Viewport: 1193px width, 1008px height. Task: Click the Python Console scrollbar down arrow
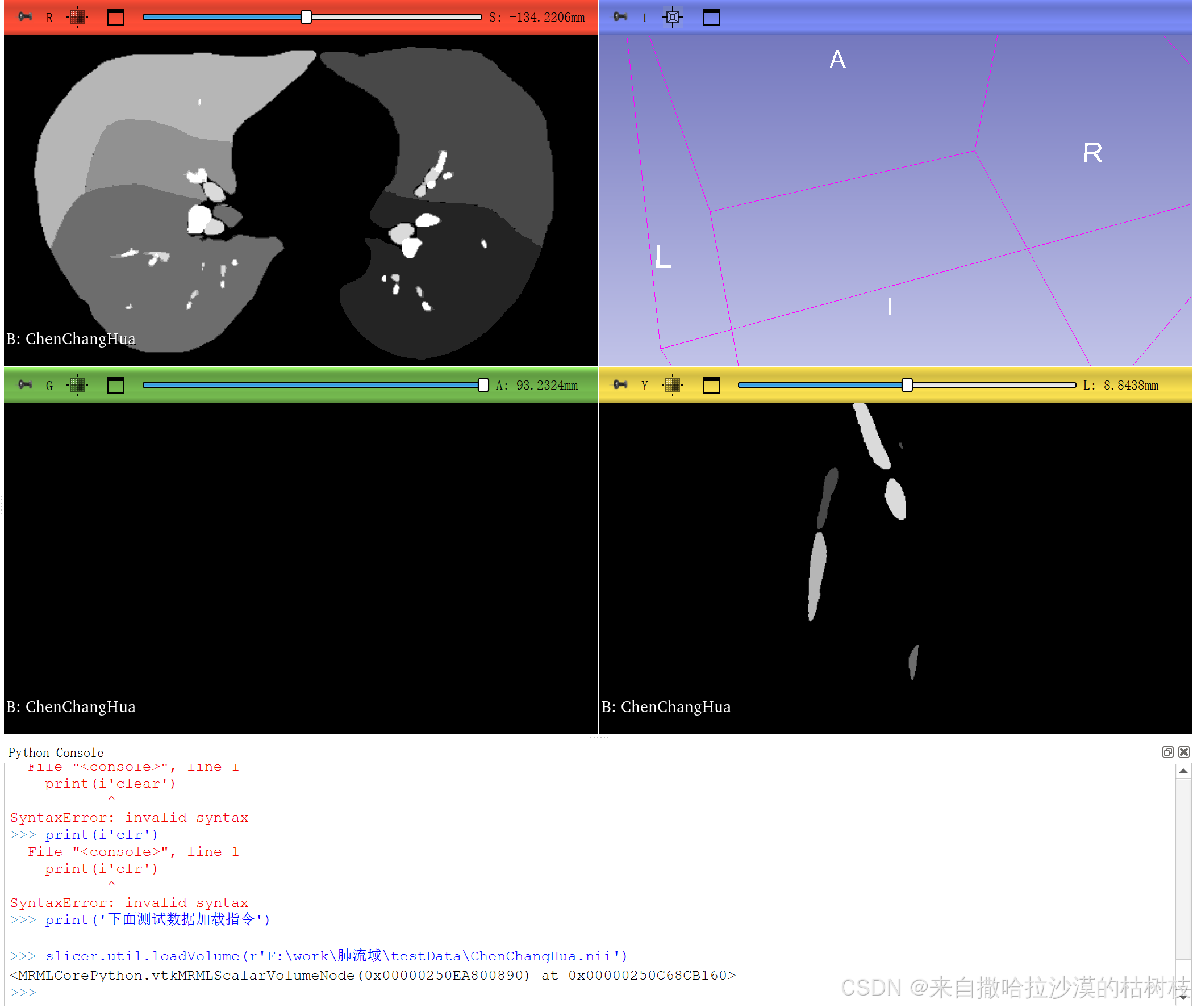click(1183, 998)
